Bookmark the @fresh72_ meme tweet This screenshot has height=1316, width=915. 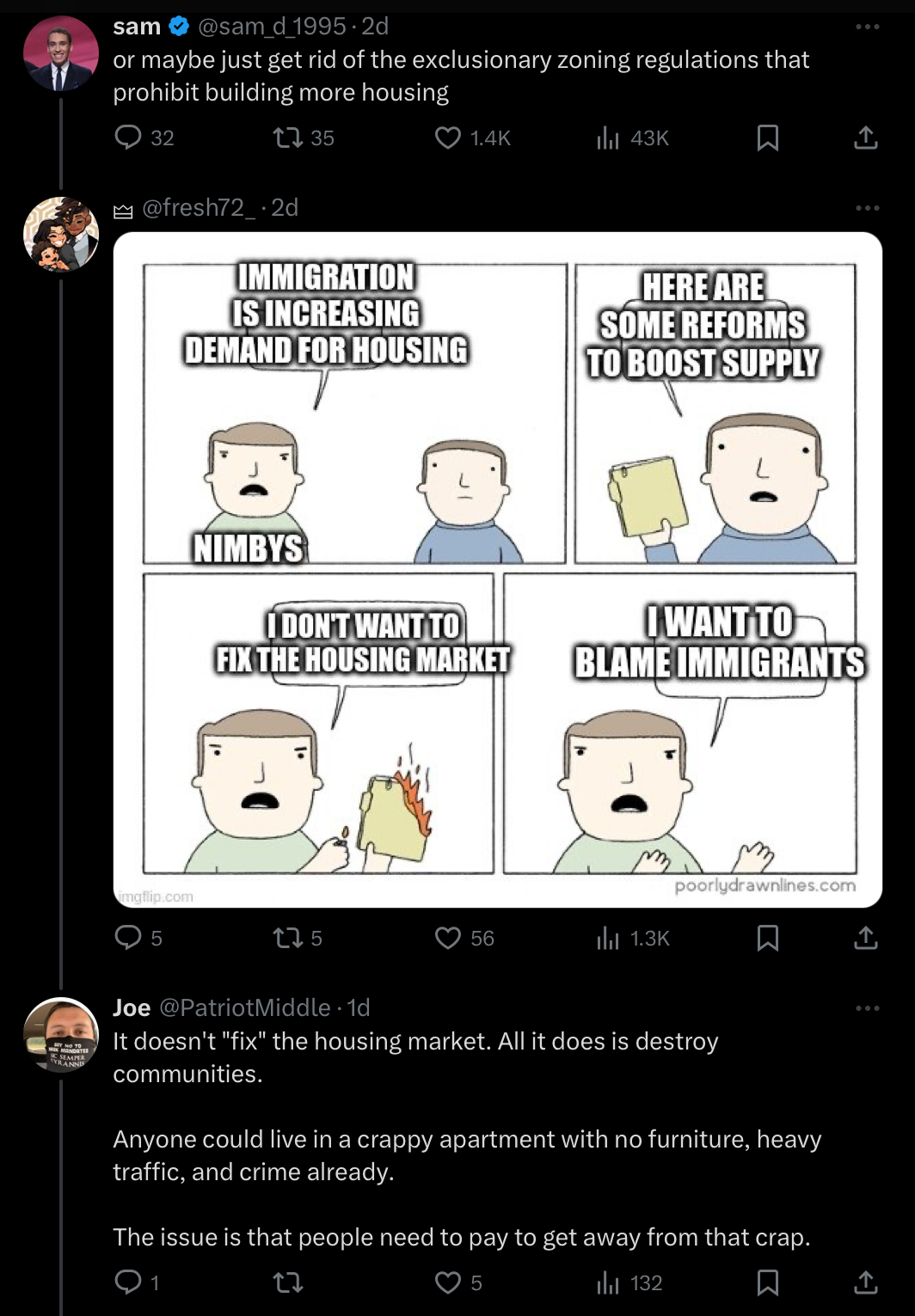(x=768, y=938)
